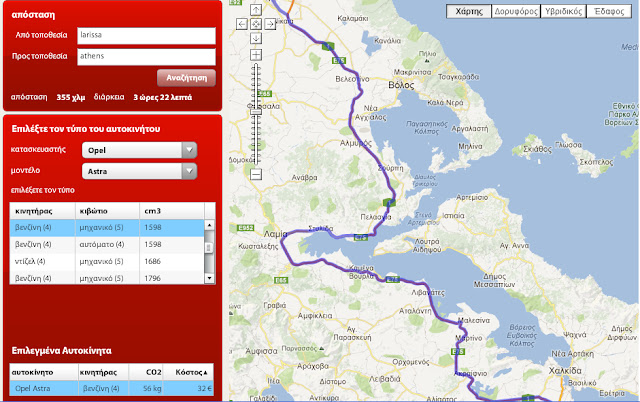Screen dimensions: 640x402
Task: Click the 355 χλμ distance value
Action: click(x=71, y=98)
